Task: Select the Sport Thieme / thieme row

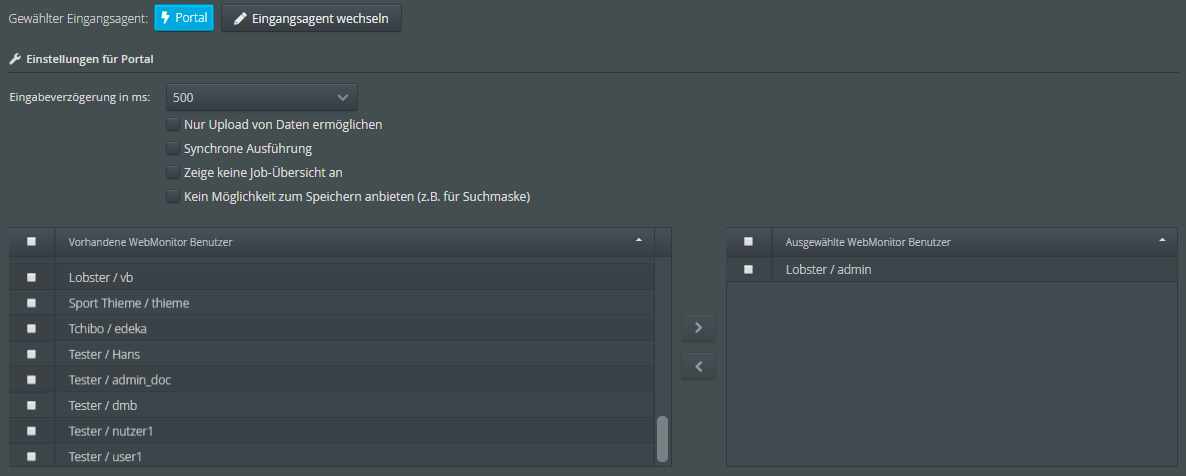Action: coord(332,303)
